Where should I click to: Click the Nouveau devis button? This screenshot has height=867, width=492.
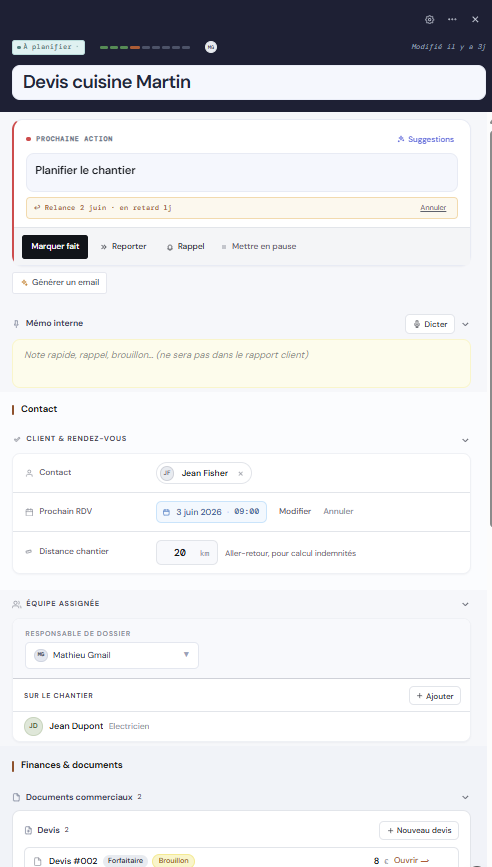pyautogui.click(x=419, y=831)
